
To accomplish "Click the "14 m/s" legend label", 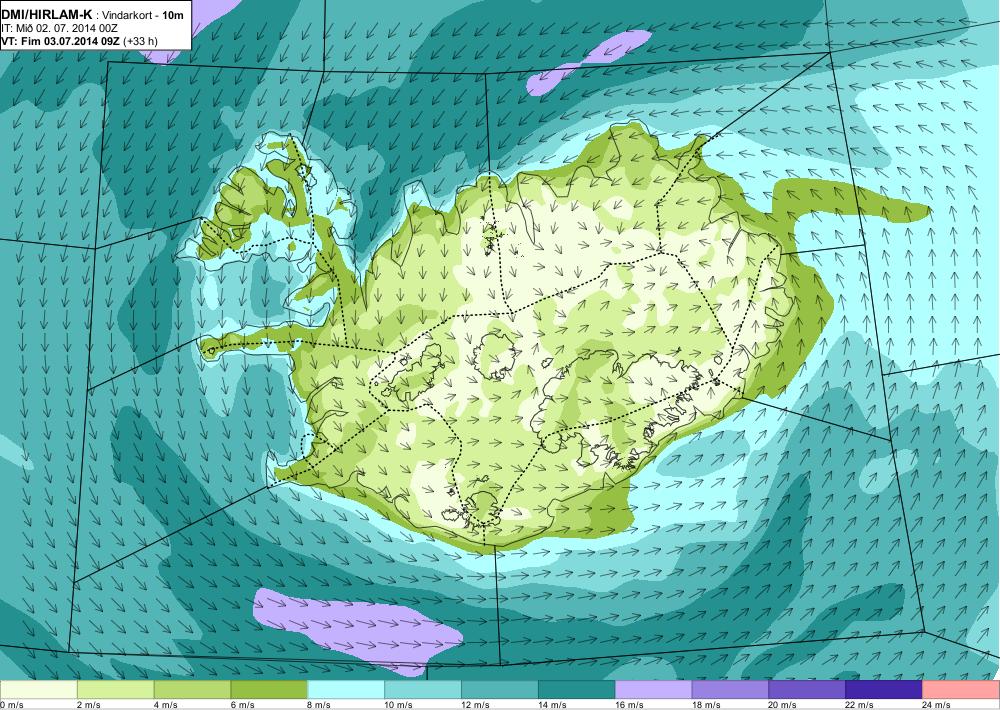I will pos(553,704).
